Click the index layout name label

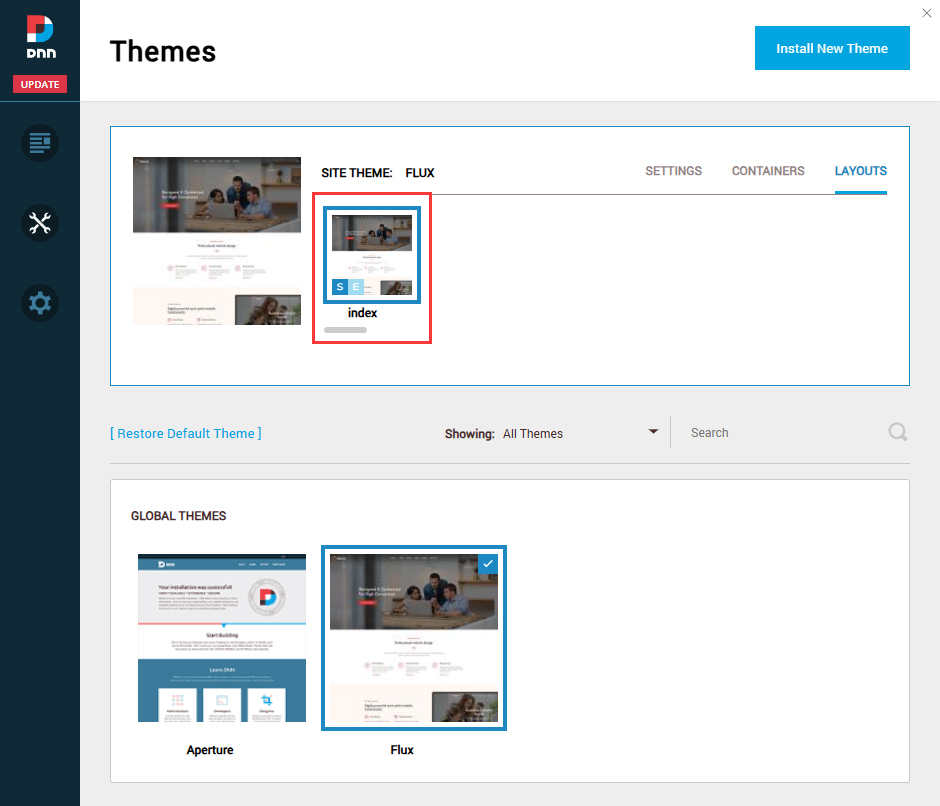pos(363,313)
